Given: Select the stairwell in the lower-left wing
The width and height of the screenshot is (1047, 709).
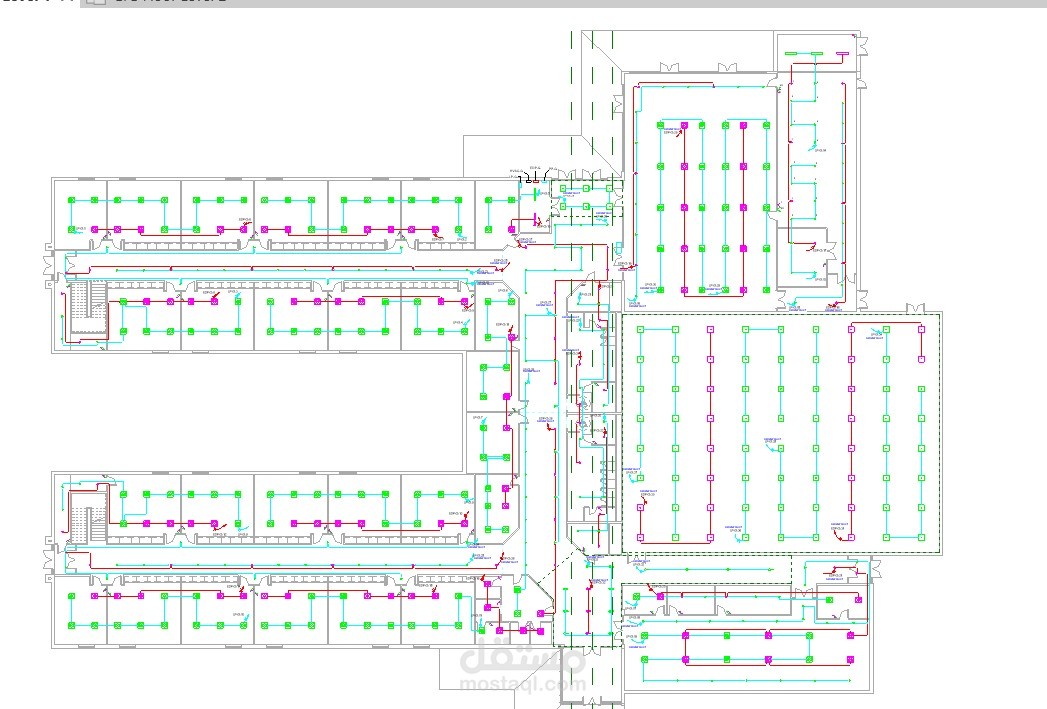Looking at the screenshot, I should point(89,518).
